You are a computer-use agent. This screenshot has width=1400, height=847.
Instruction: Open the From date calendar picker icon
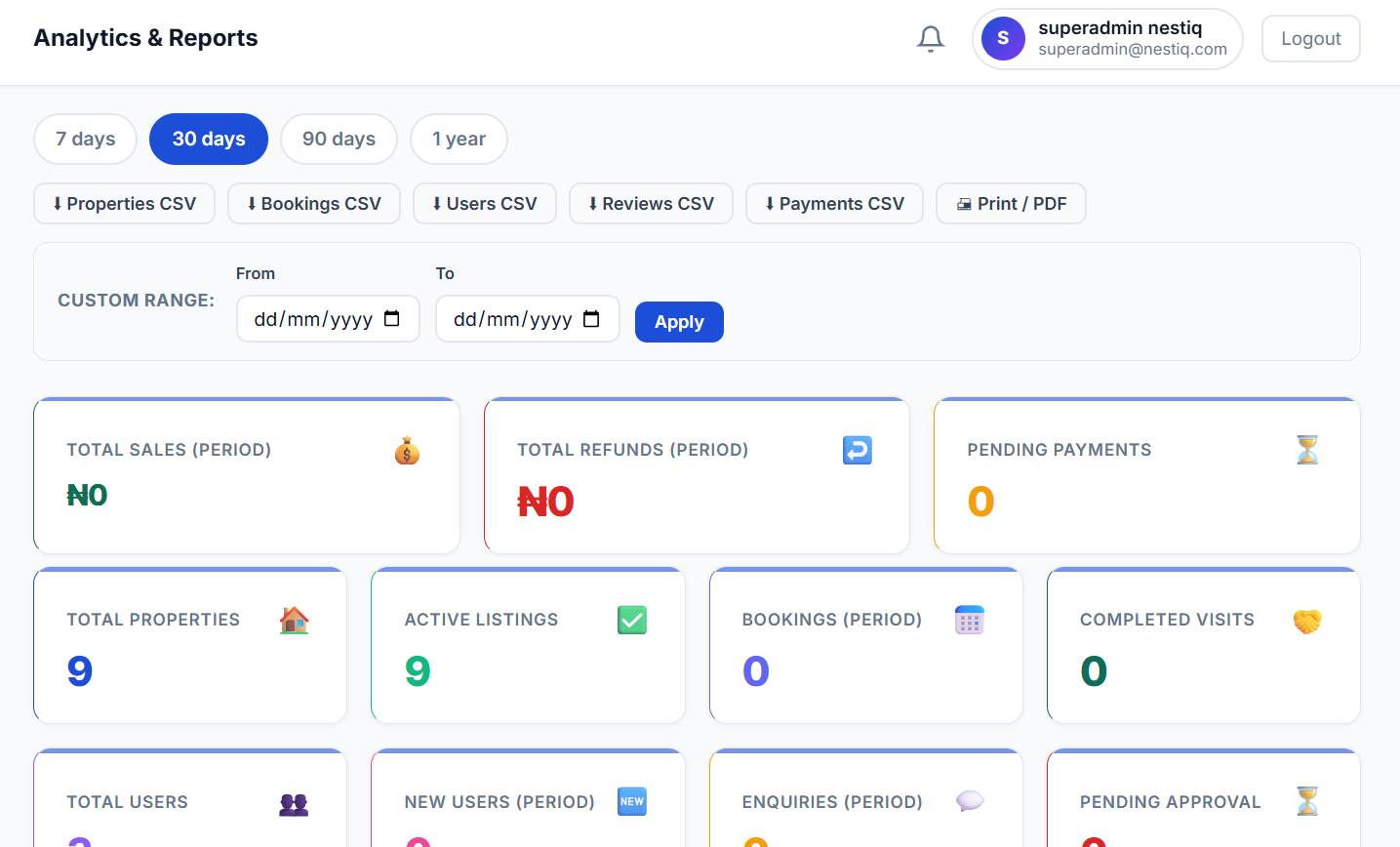coord(392,319)
